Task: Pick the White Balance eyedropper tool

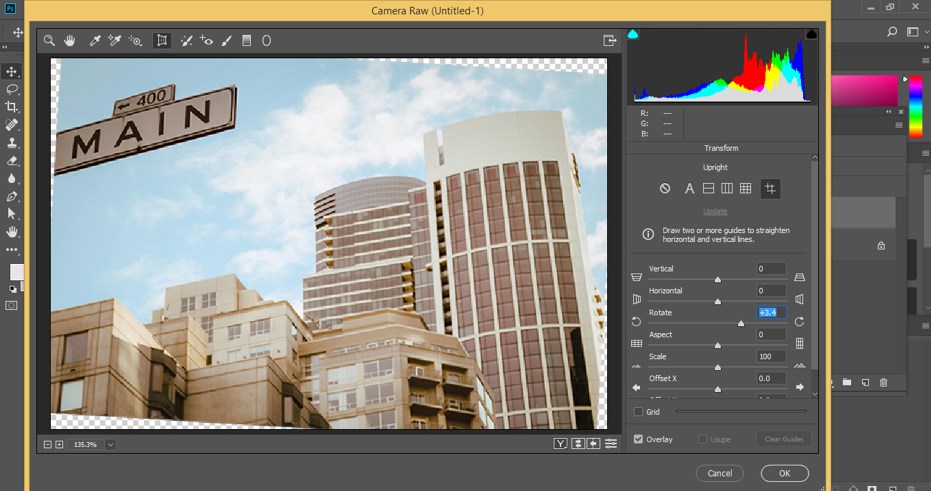Action: 96,41
